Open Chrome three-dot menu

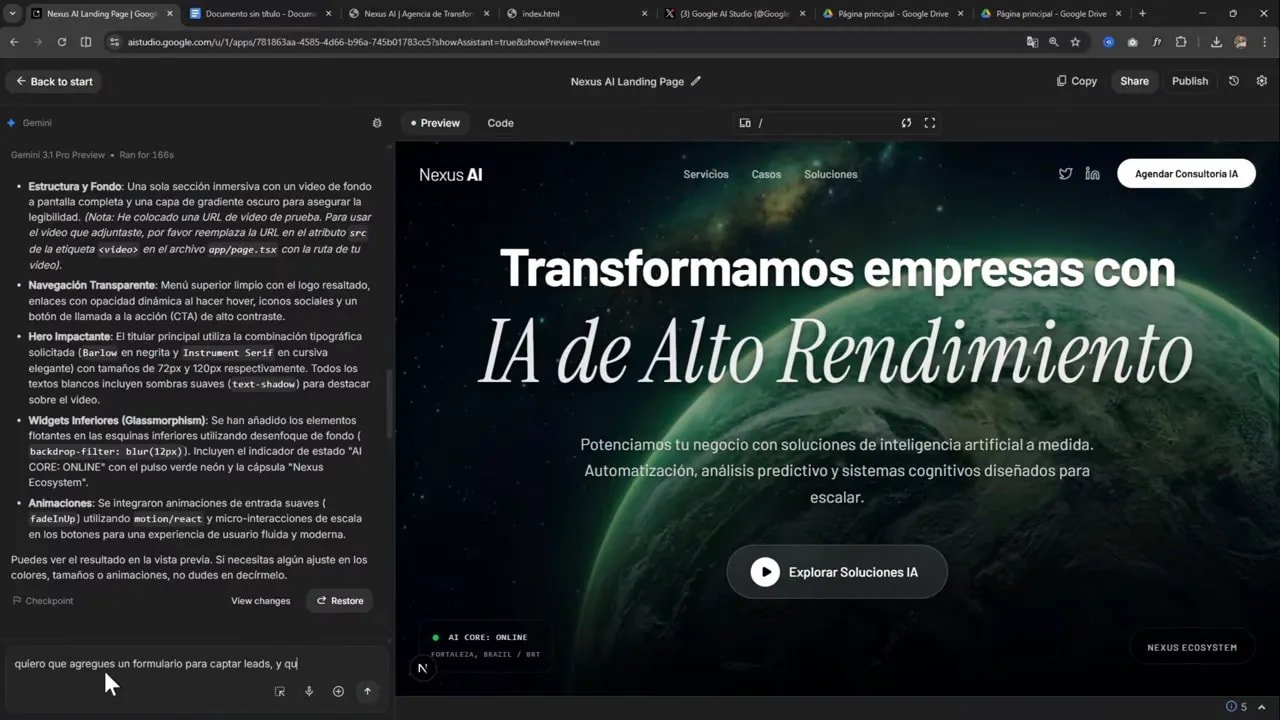click(1264, 42)
